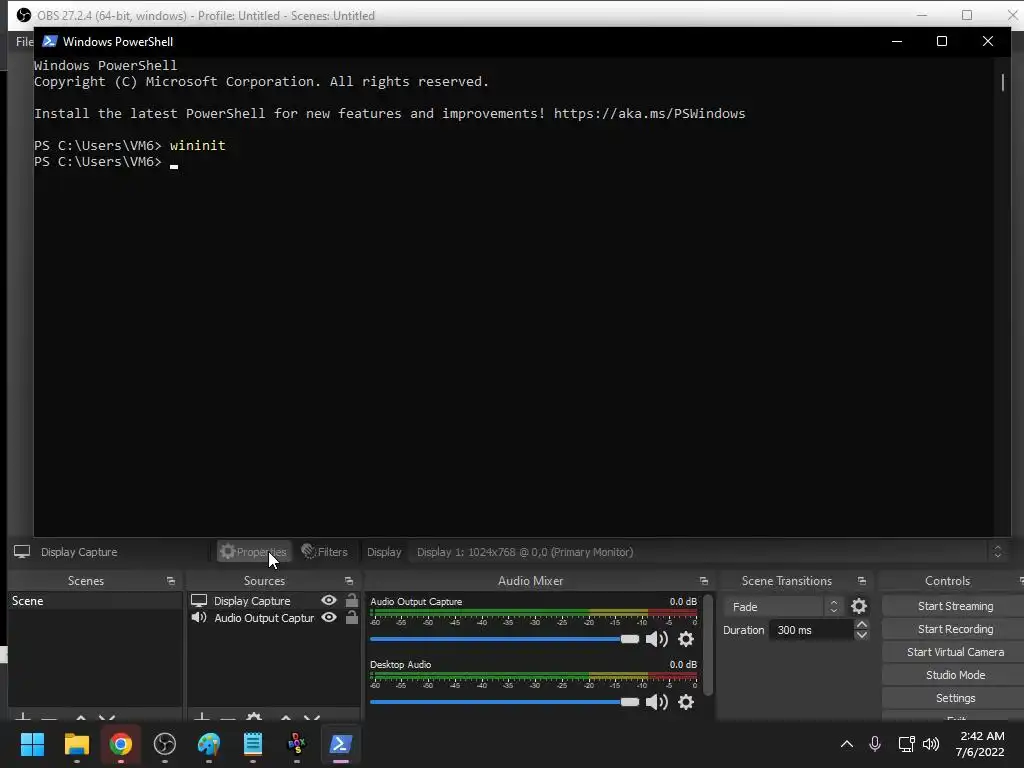Open OBS Settings from the Controls dock
The height and width of the screenshot is (768, 1024).
955,698
